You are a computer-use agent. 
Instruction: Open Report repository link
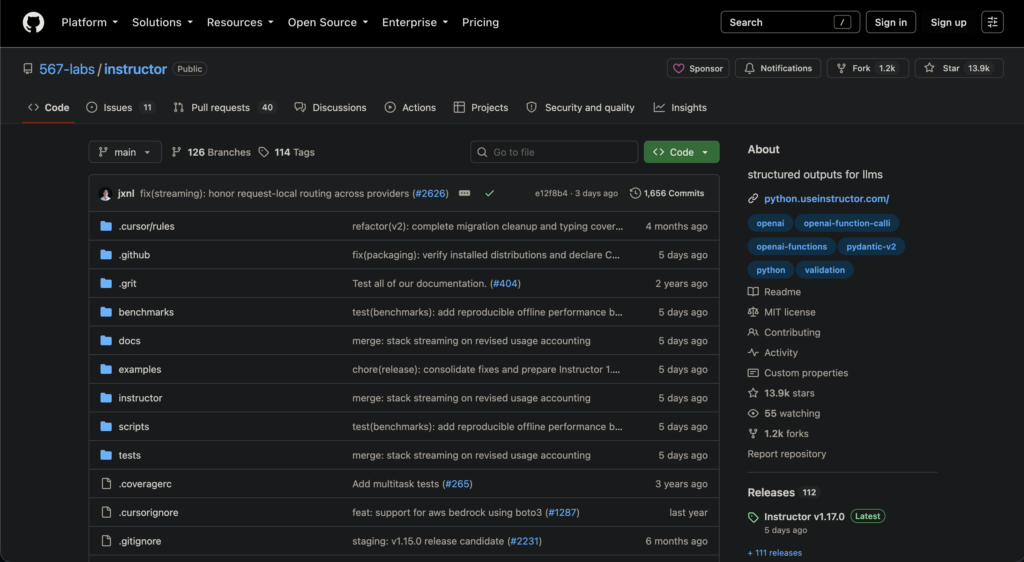(x=786, y=454)
